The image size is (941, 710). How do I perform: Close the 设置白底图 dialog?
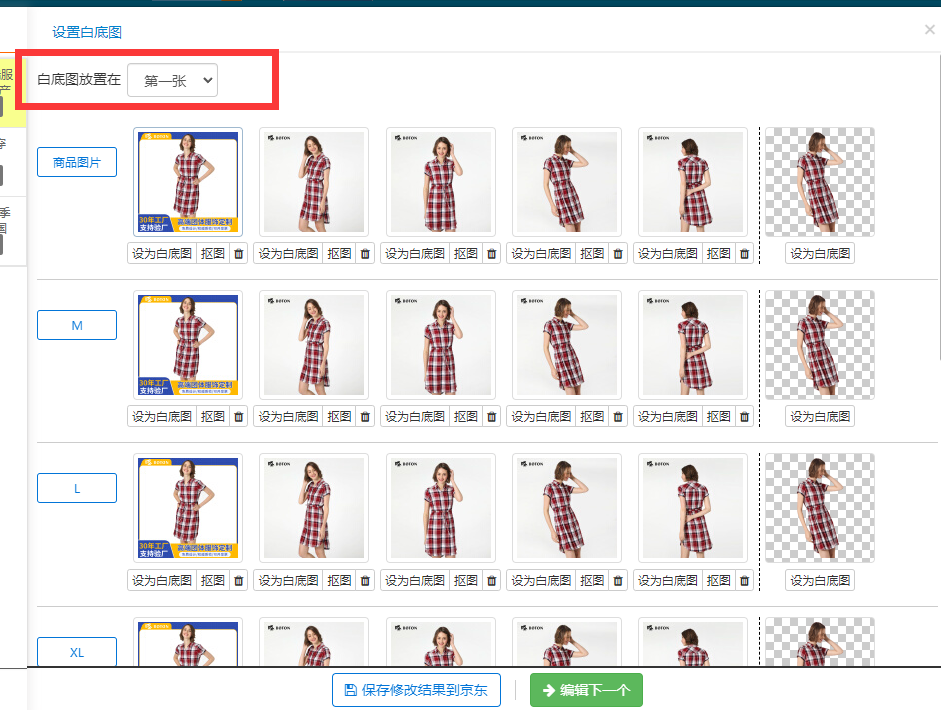click(929, 30)
